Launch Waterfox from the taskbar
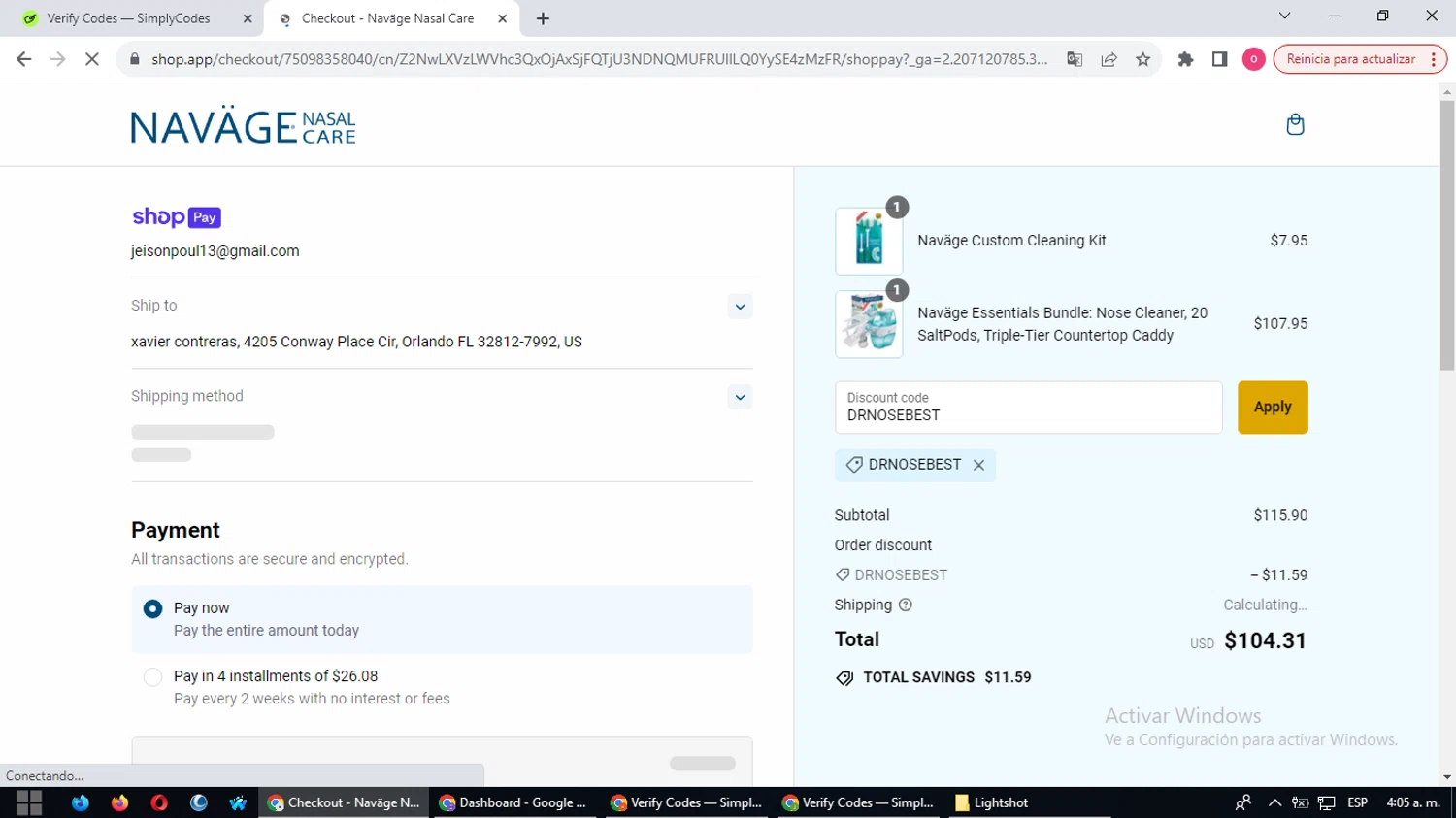The image size is (1456, 818). (238, 802)
